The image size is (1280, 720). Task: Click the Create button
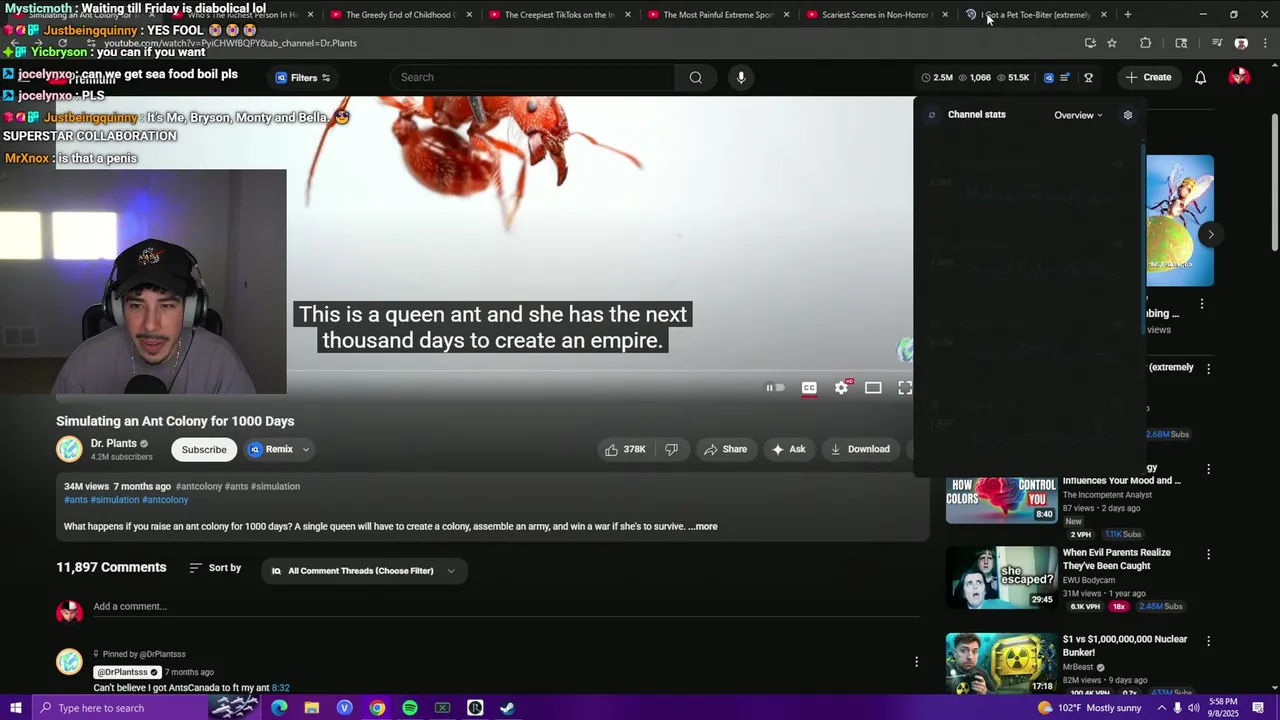1148,77
